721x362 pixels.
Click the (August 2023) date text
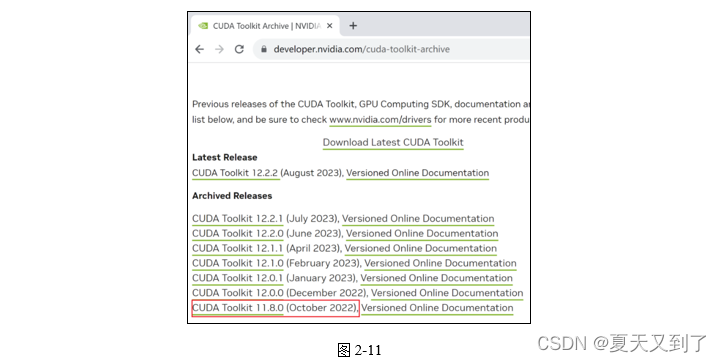point(311,173)
